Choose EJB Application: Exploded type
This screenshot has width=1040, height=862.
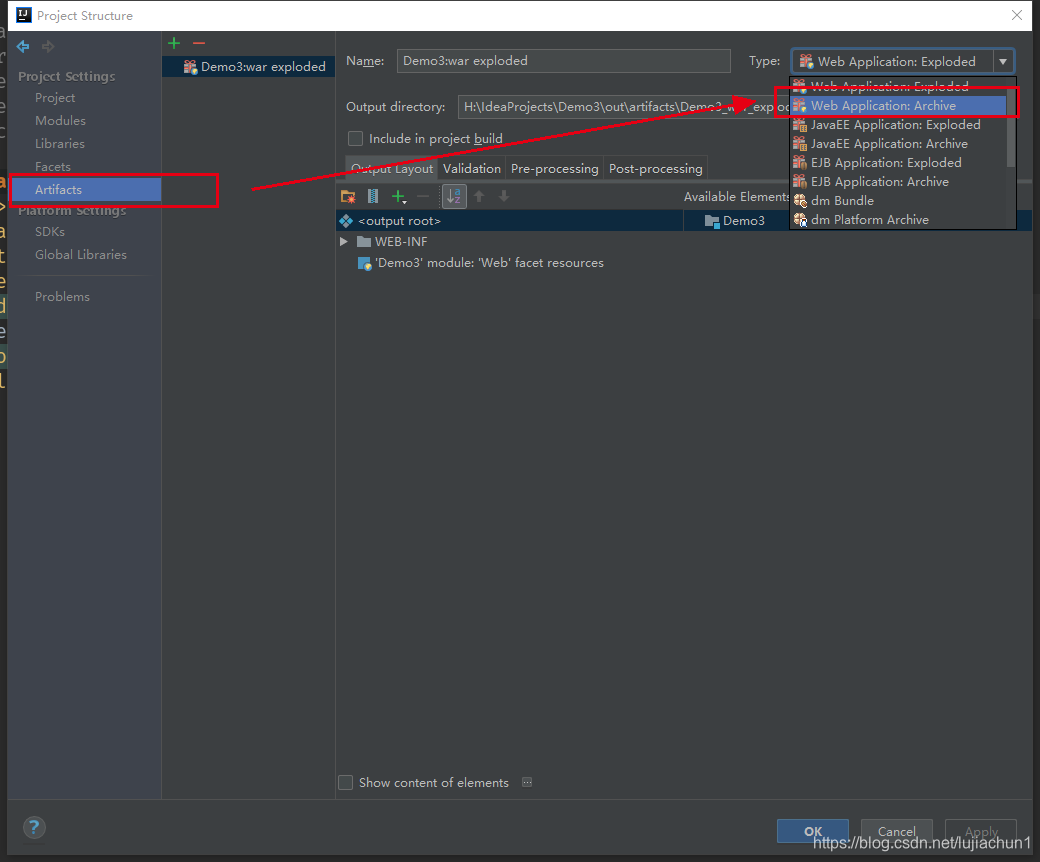[x=899, y=162]
